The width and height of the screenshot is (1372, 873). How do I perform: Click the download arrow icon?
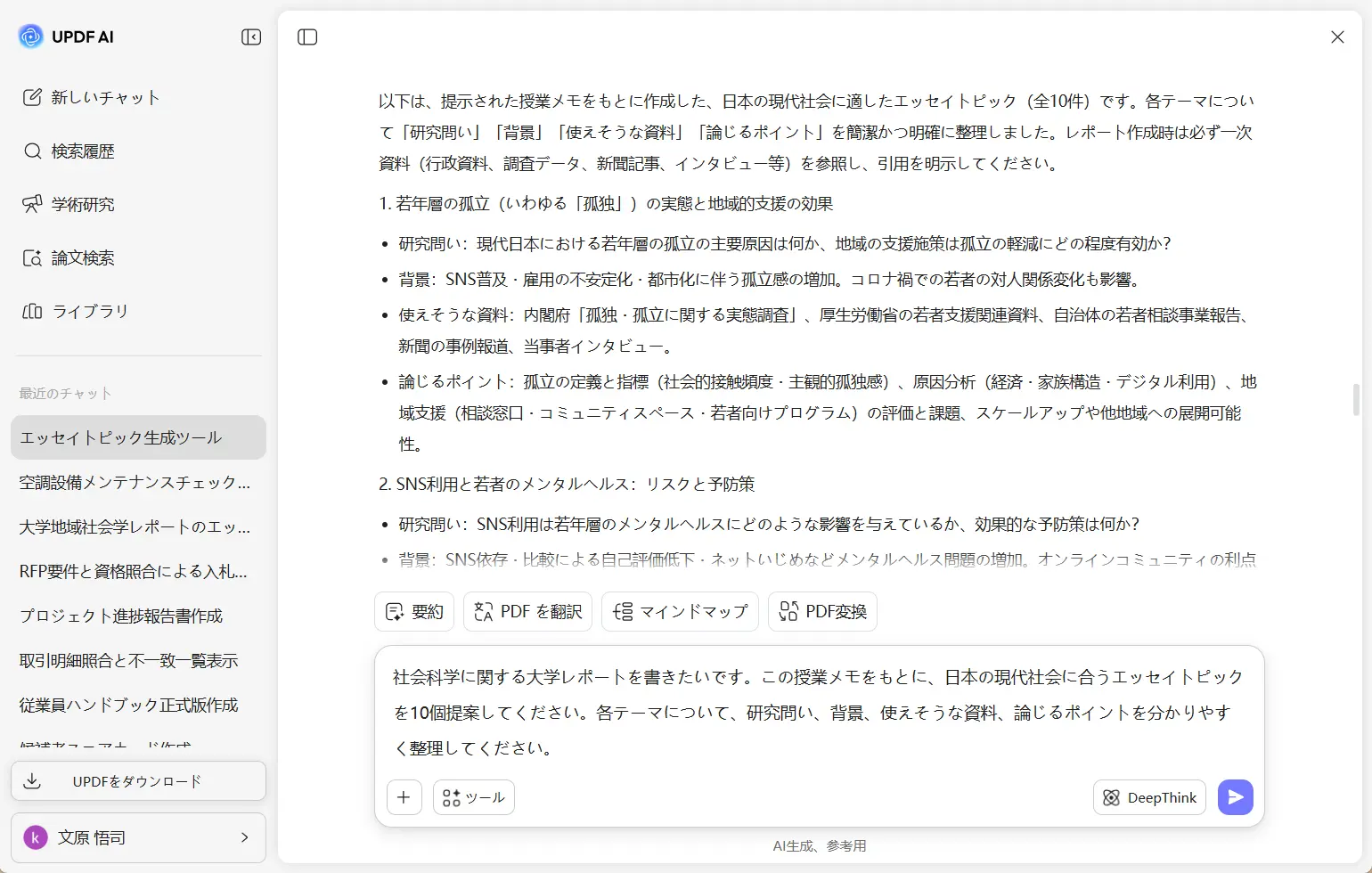click(x=32, y=781)
